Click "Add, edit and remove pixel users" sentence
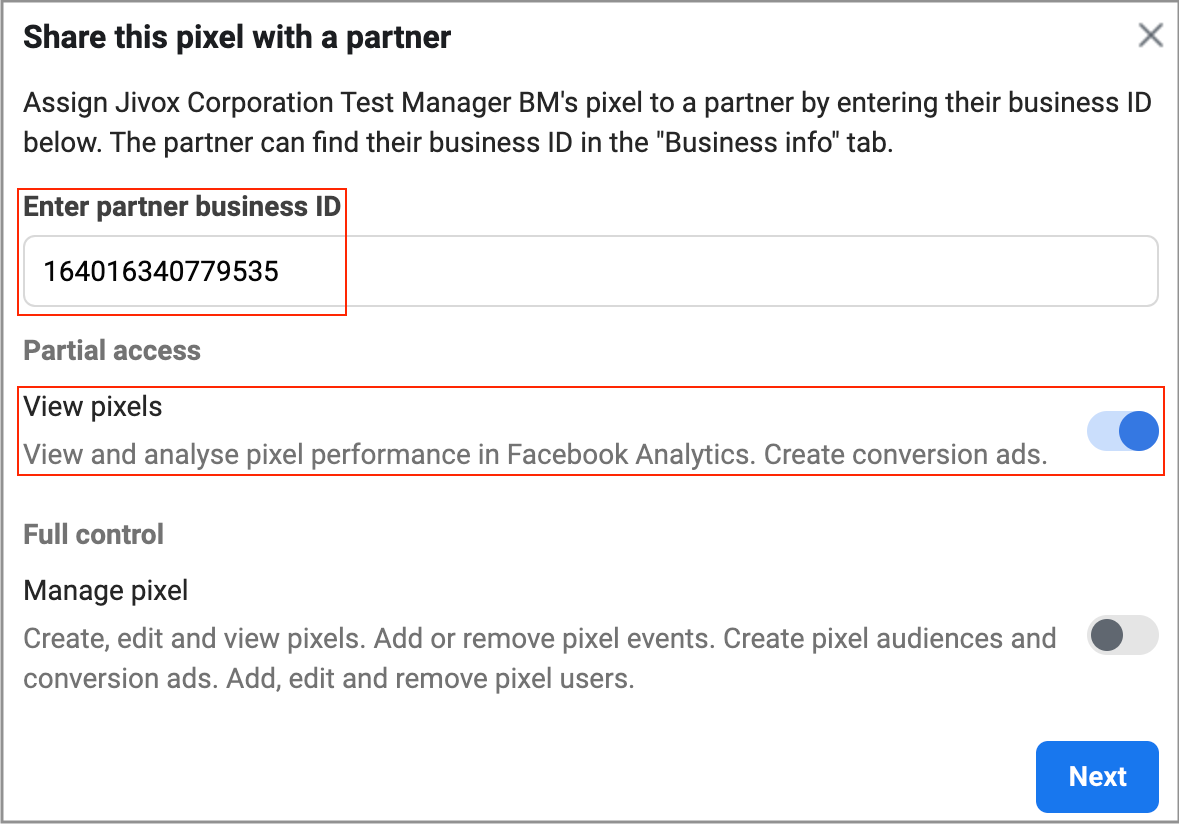The image size is (1179, 824). [430, 680]
